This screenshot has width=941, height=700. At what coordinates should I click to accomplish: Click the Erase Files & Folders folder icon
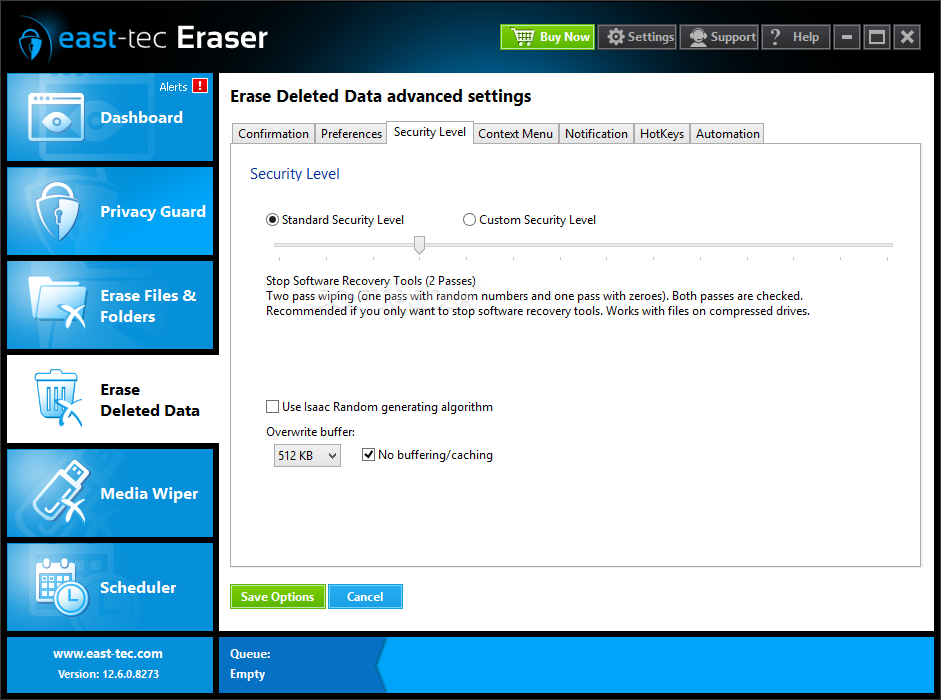point(58,304)
